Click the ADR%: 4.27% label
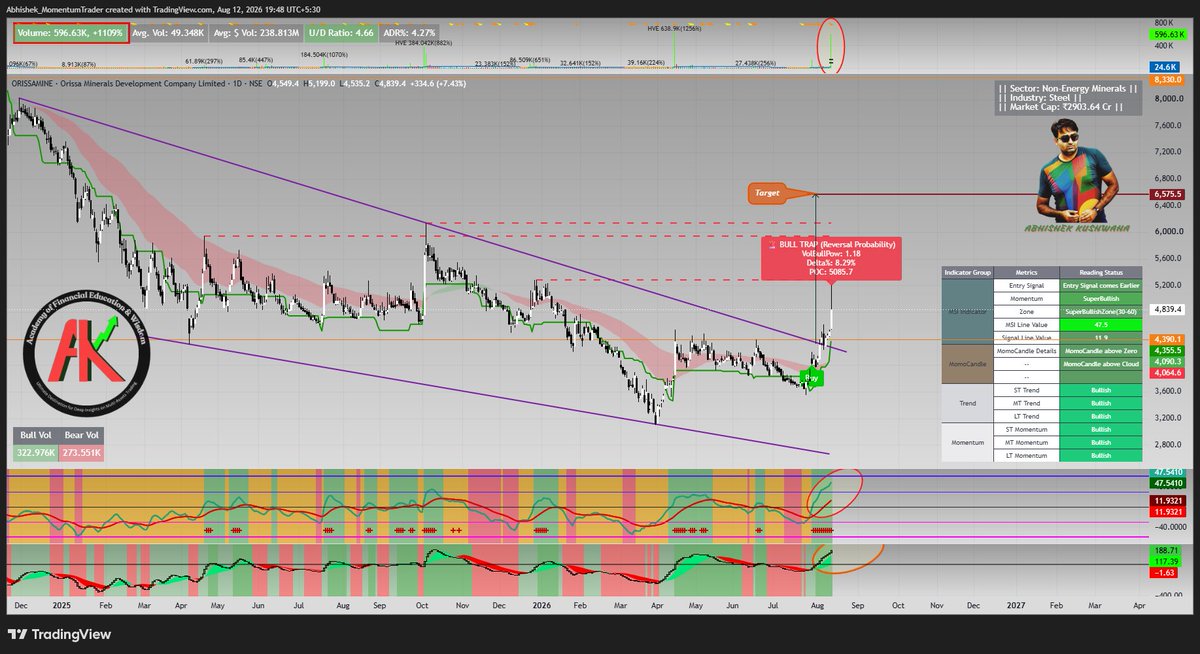 click(409, 33)
